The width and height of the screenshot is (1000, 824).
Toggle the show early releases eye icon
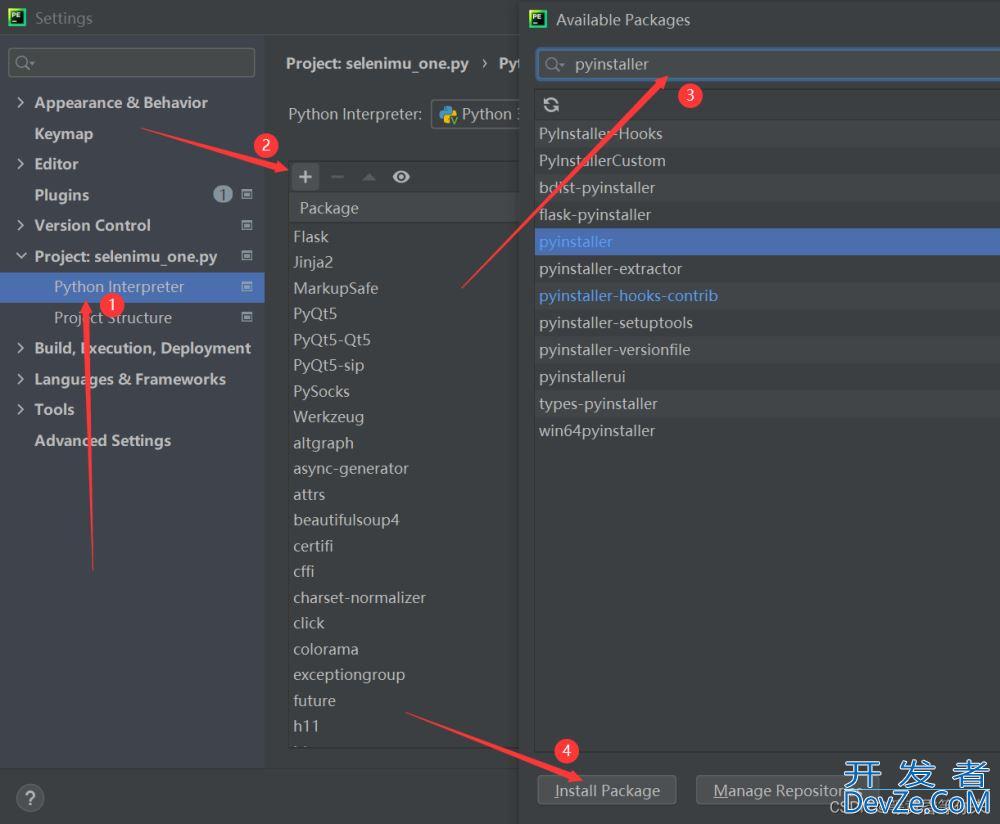pos(401,177)
